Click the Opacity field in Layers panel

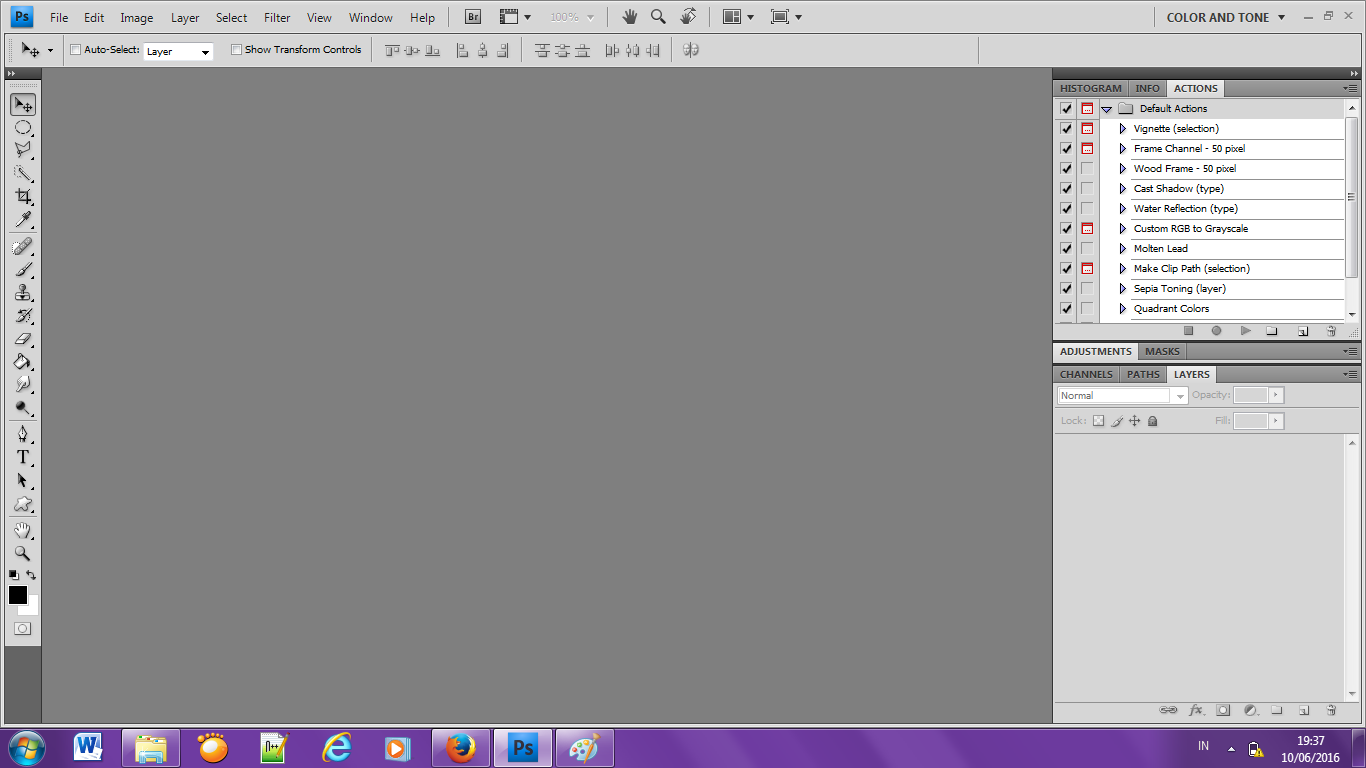click(x=1251, y=395)
